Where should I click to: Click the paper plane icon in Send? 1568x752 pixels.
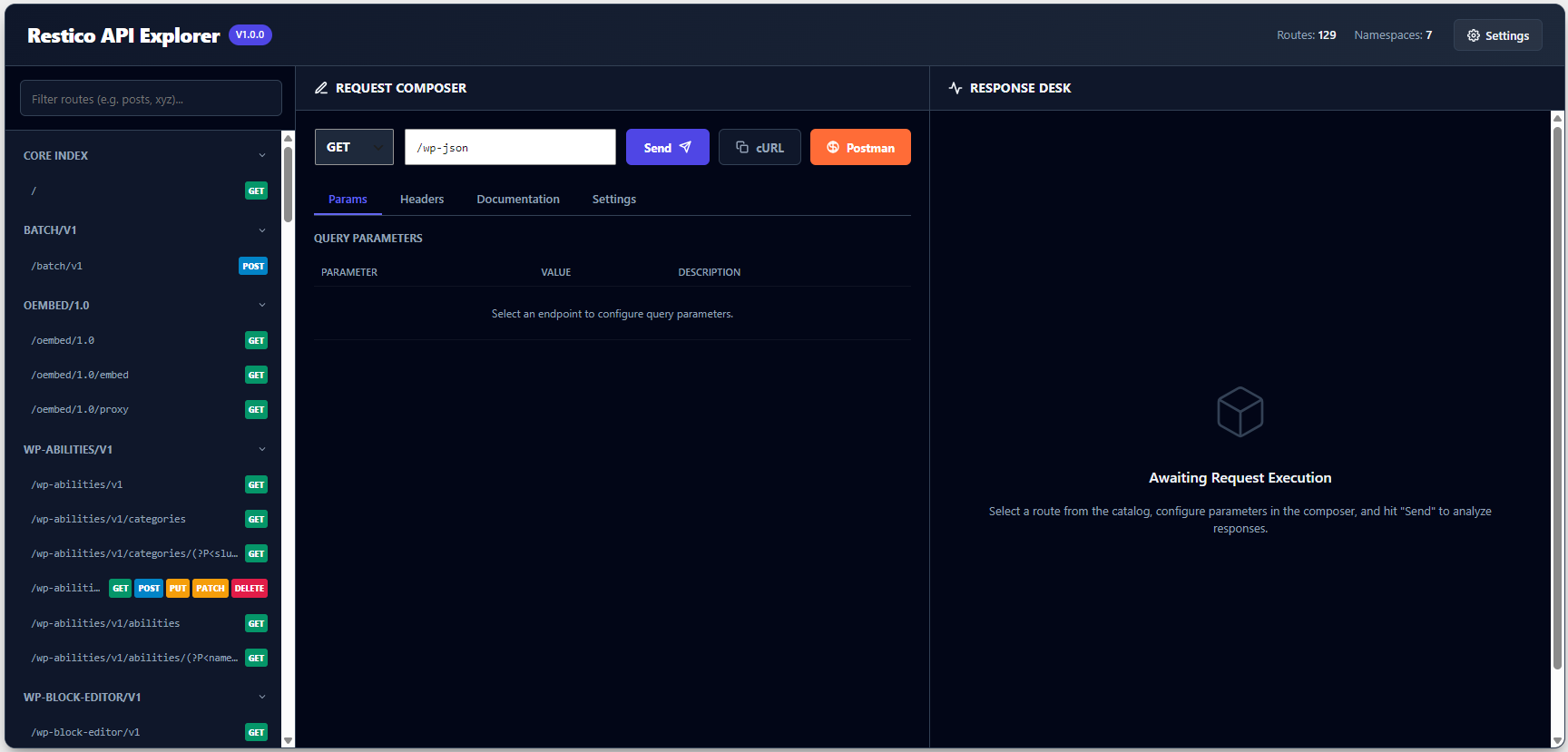pyautogui.click(x=685, y=147)
